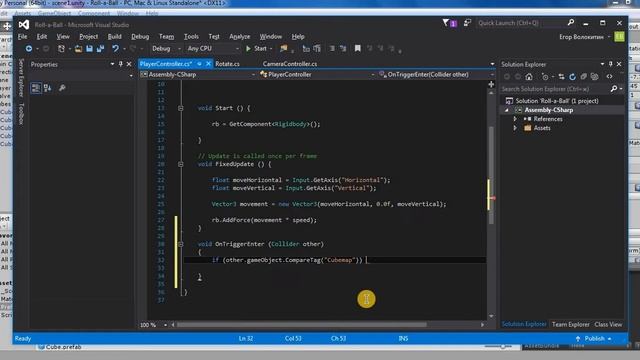Switch to the CameraController.cs tab
Screen dimensions: 640x360
tap(290, 64)
